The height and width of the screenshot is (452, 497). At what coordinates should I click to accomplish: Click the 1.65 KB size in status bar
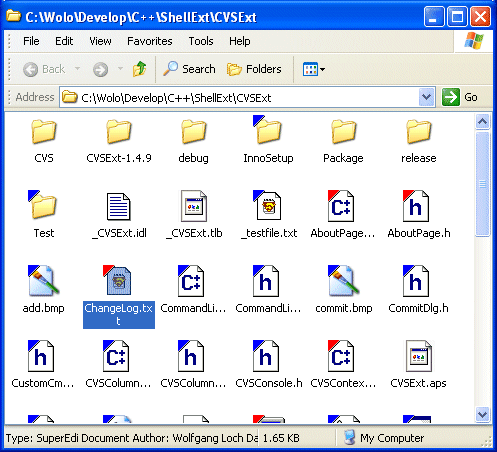[281, 438]
